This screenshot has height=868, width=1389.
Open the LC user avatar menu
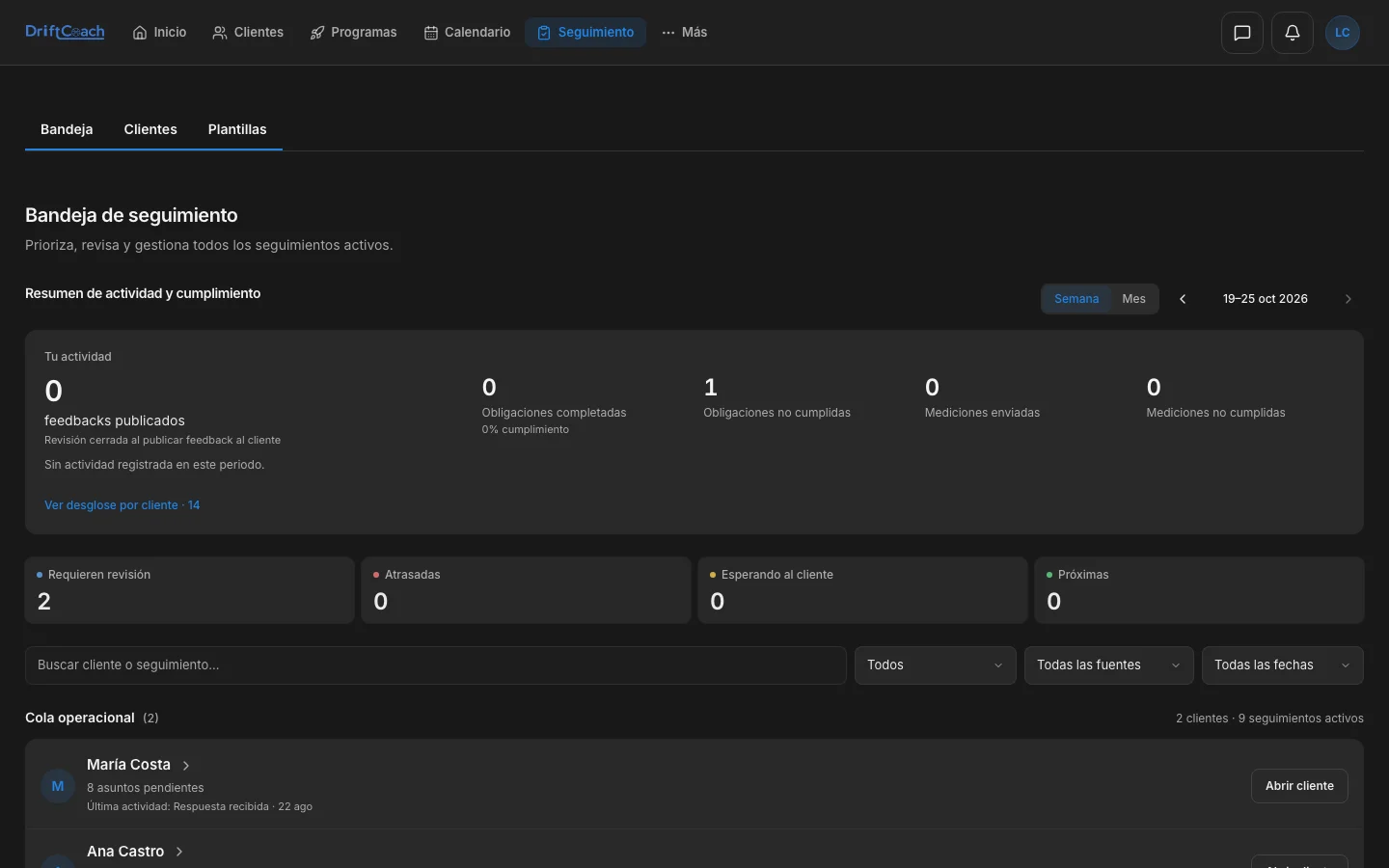click(1343, 33)
